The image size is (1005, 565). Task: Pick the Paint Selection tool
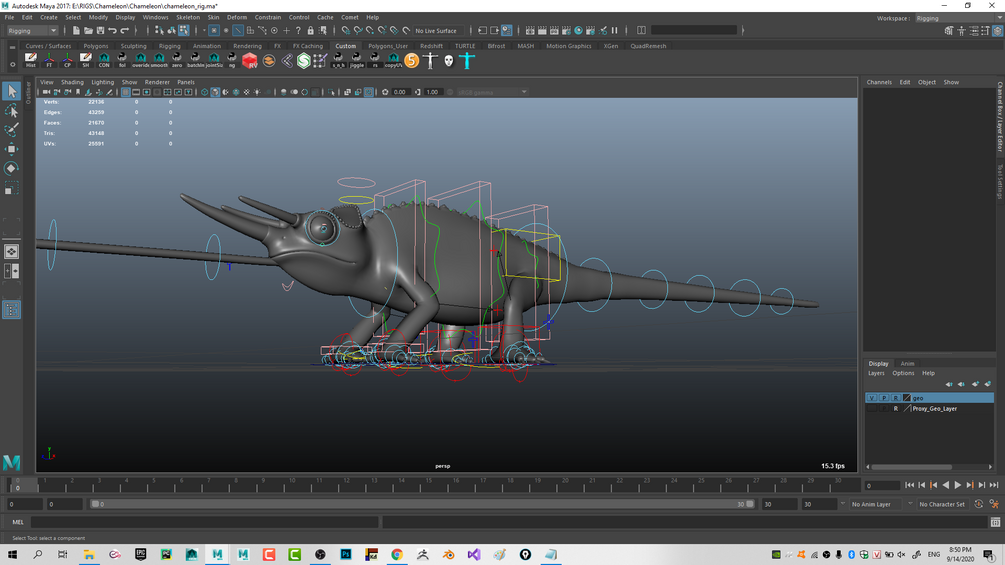11,130
